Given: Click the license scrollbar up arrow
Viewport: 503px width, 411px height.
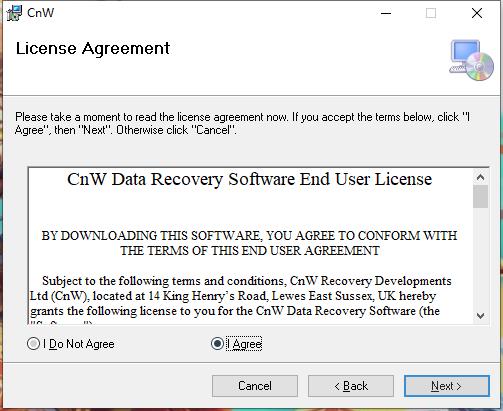Looking at the screenshot, I should 480,177.
